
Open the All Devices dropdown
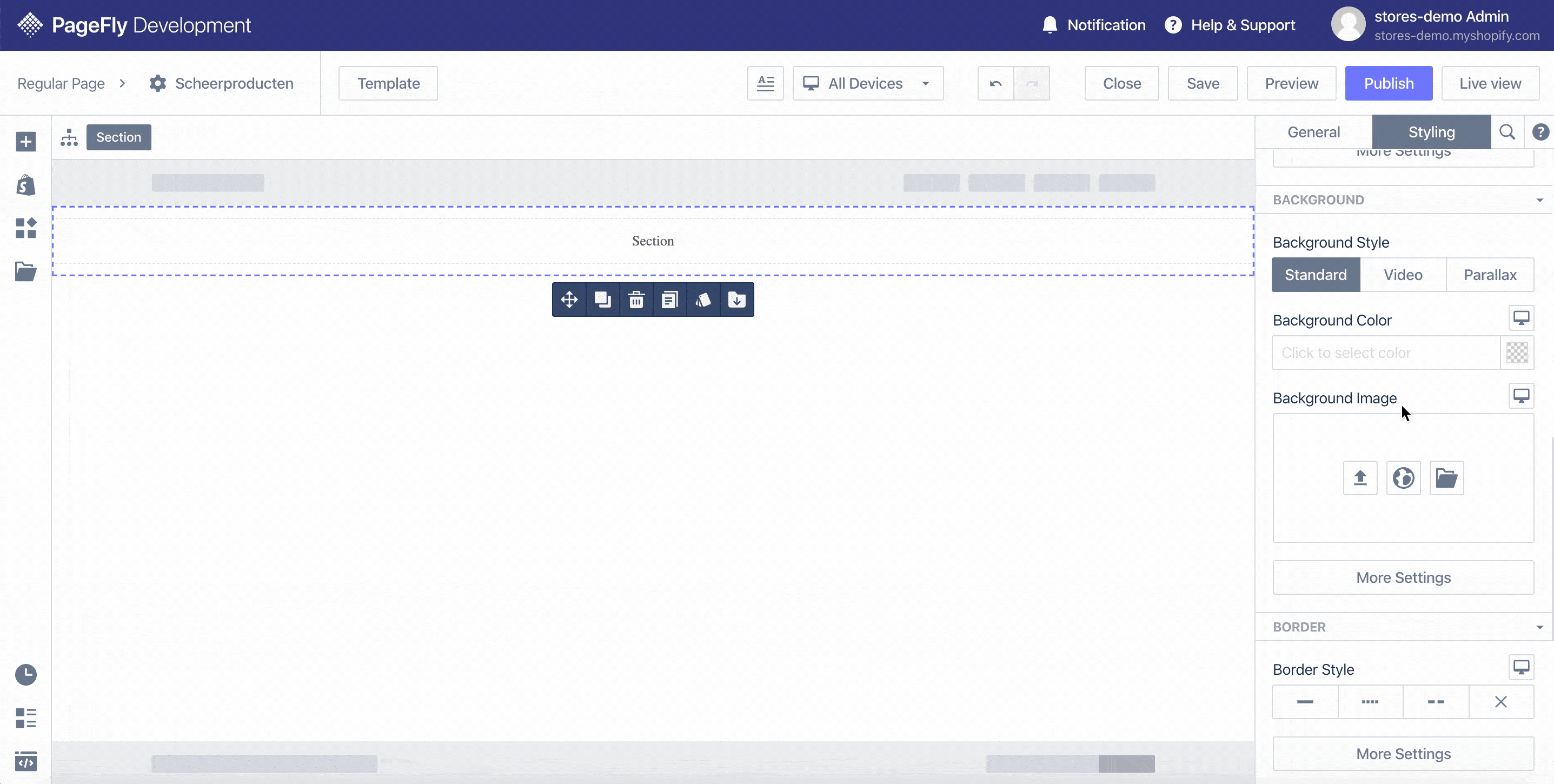pyautogui.click(x=867, y=83)
